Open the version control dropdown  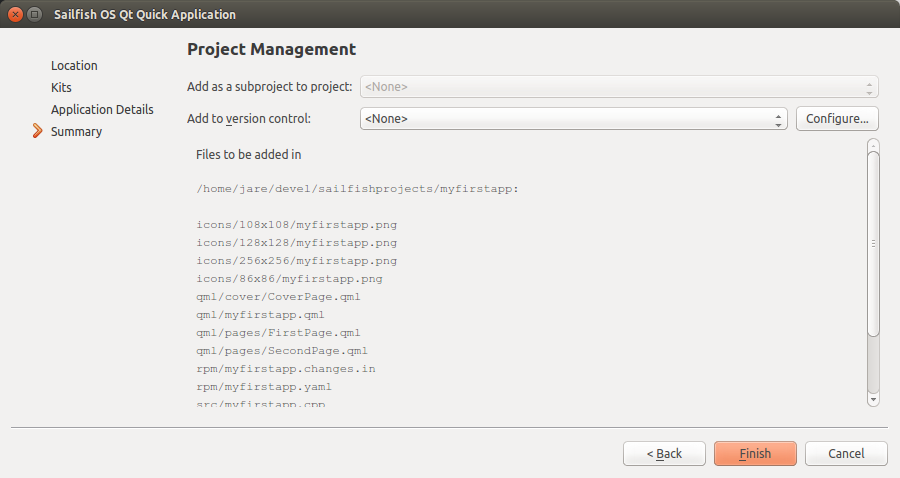pyautogui.click(x=573, y=119)
